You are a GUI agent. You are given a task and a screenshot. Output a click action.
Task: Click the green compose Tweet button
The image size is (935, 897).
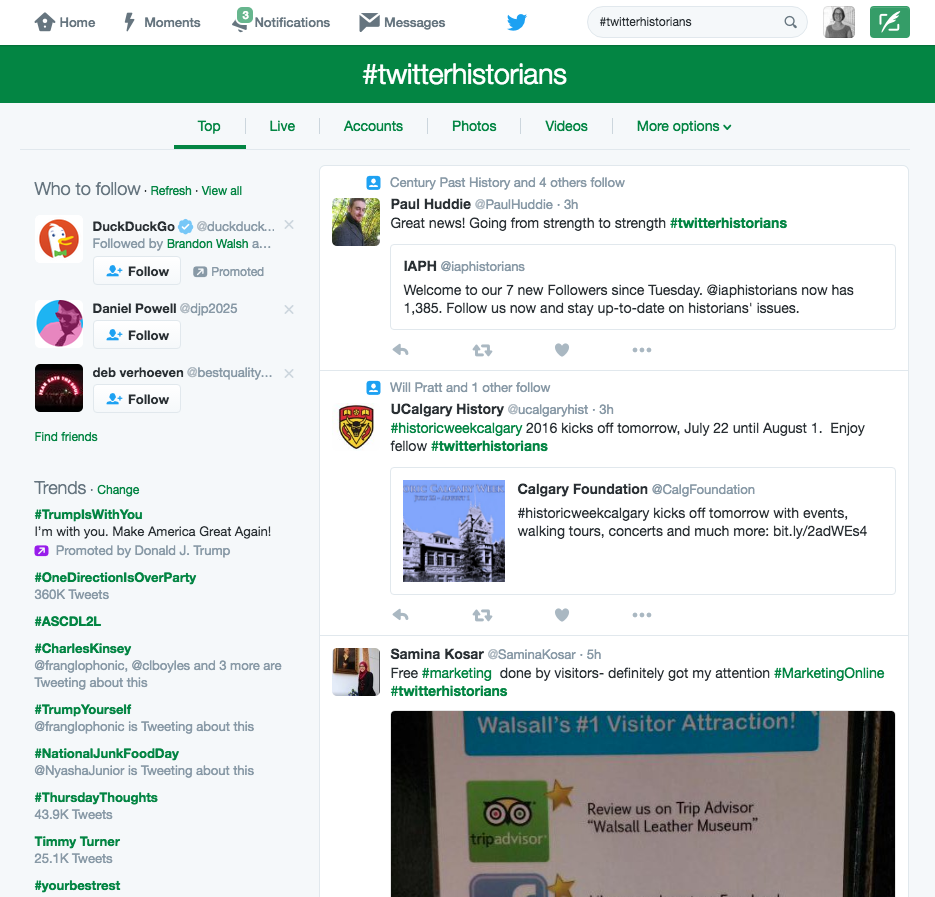click(890, 22)
